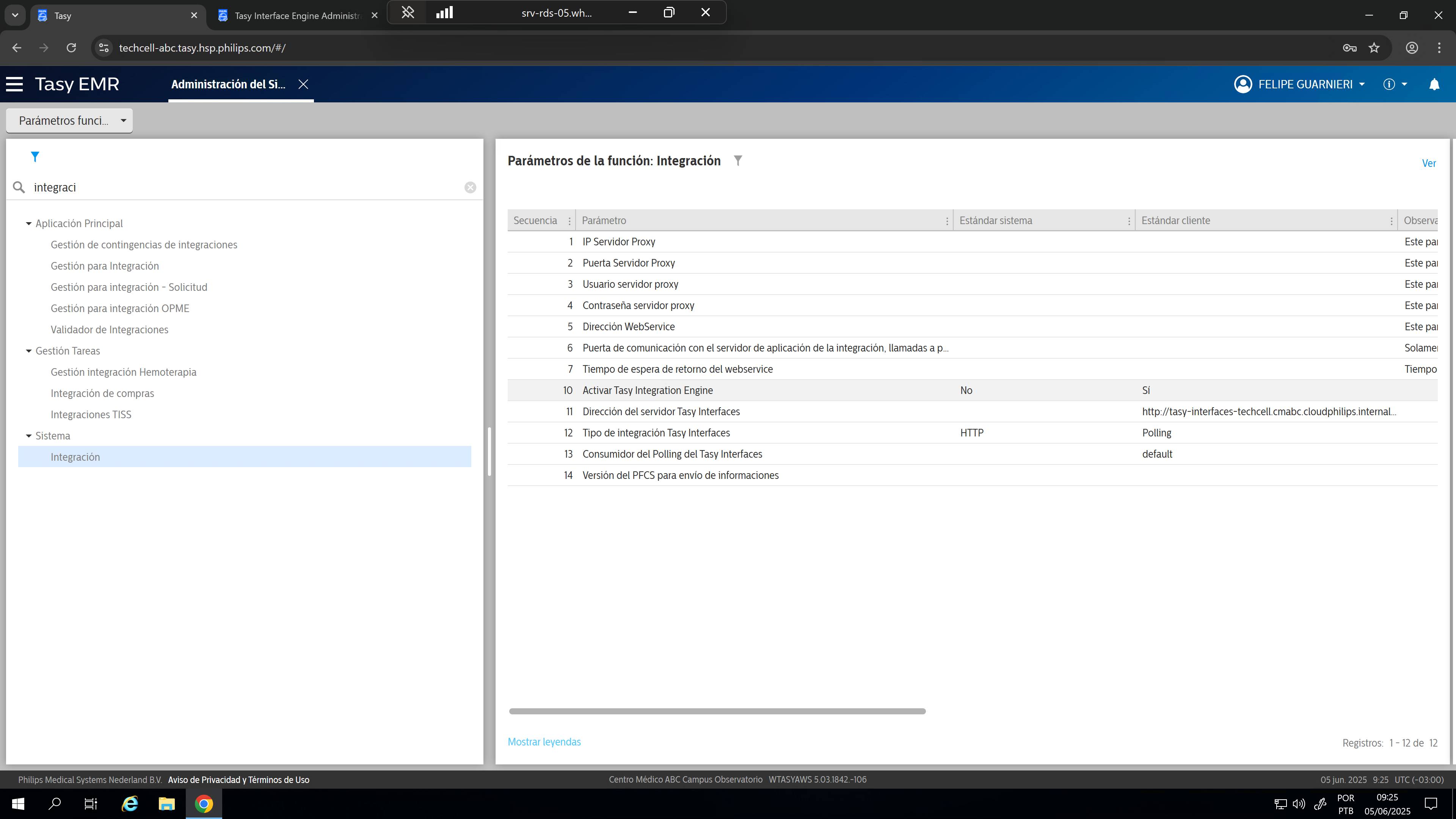Select Gestión para Integración tree item
This screenshot has width=1456, height=819.
[x=105, y=266]
